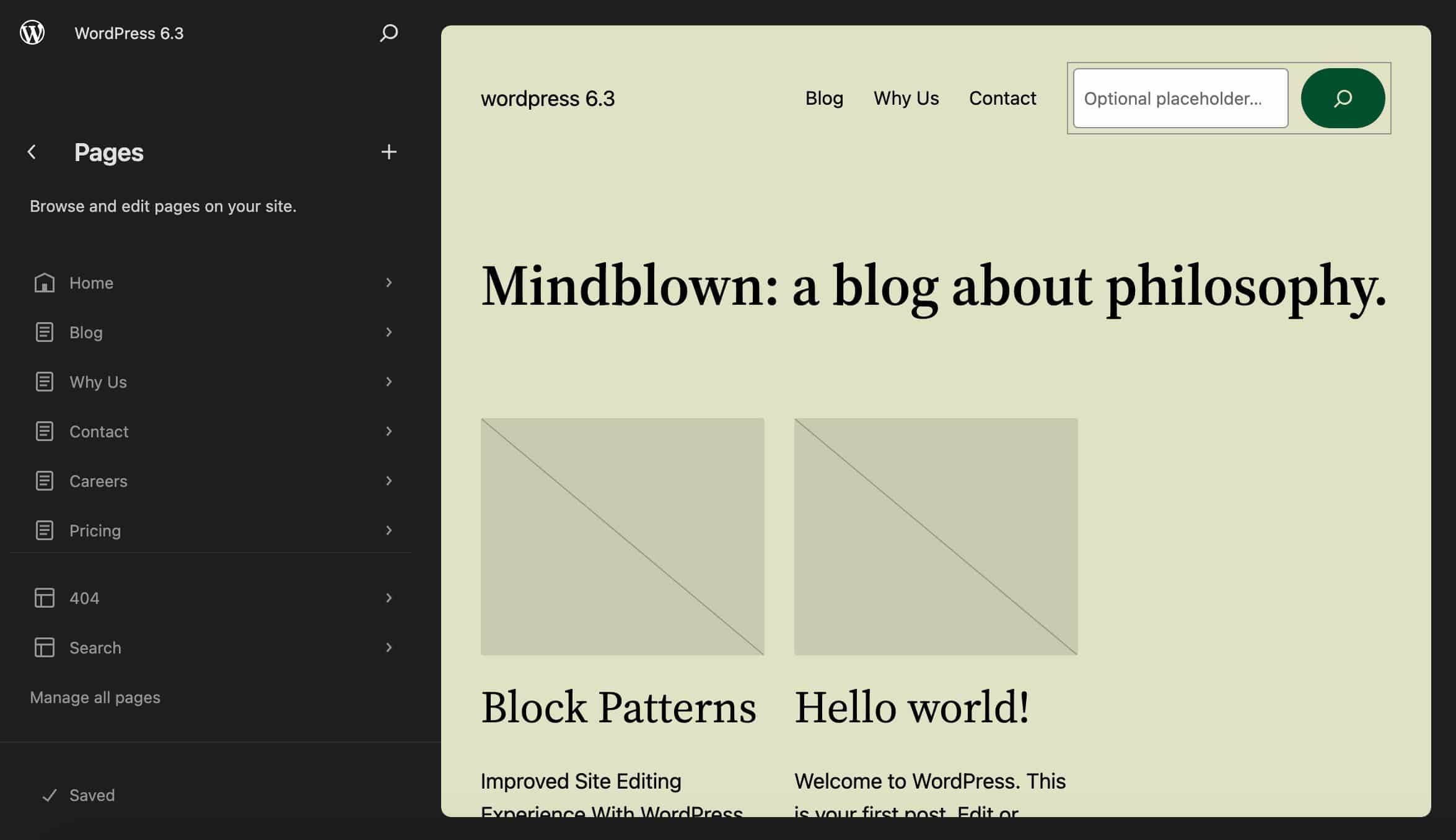Click the 404 template icon
The width and height of the screenshot is (1456, 840).
point(44,597)
